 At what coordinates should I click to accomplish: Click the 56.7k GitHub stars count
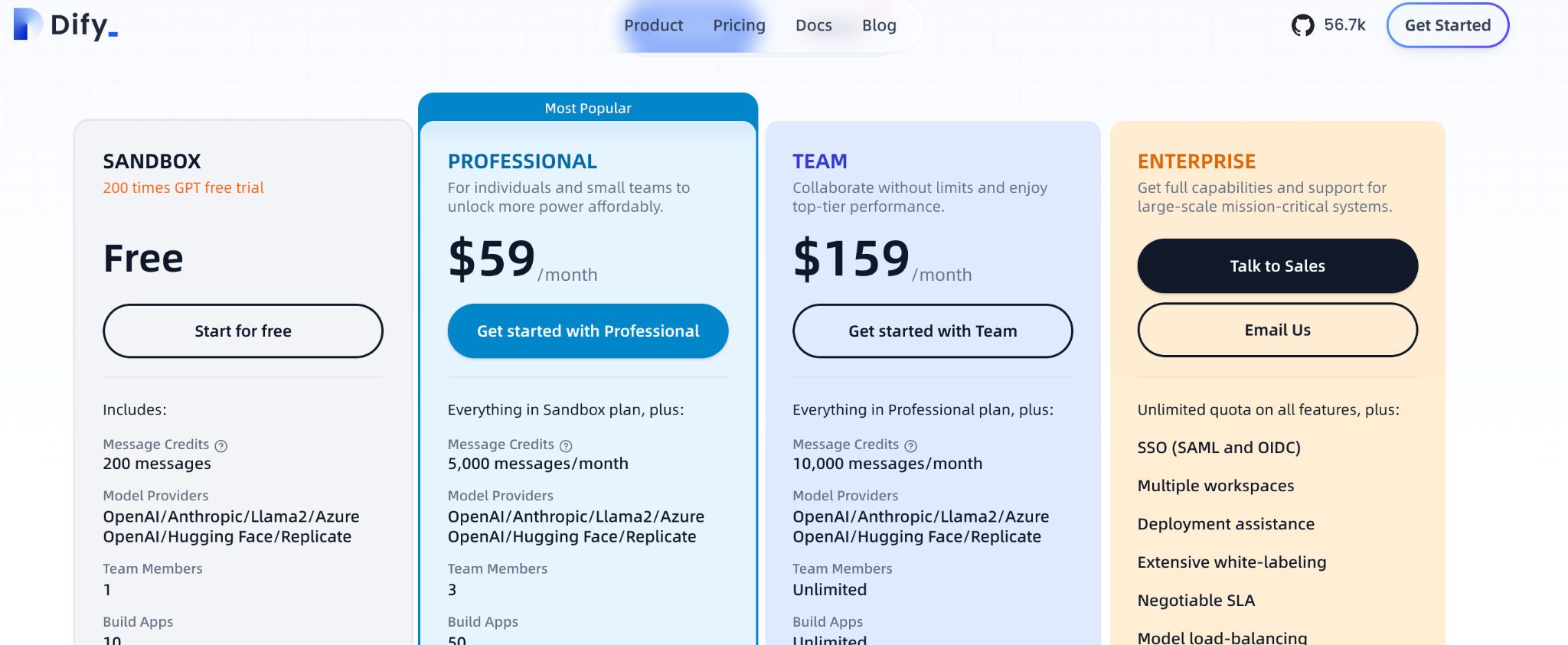coord(1344,25)
